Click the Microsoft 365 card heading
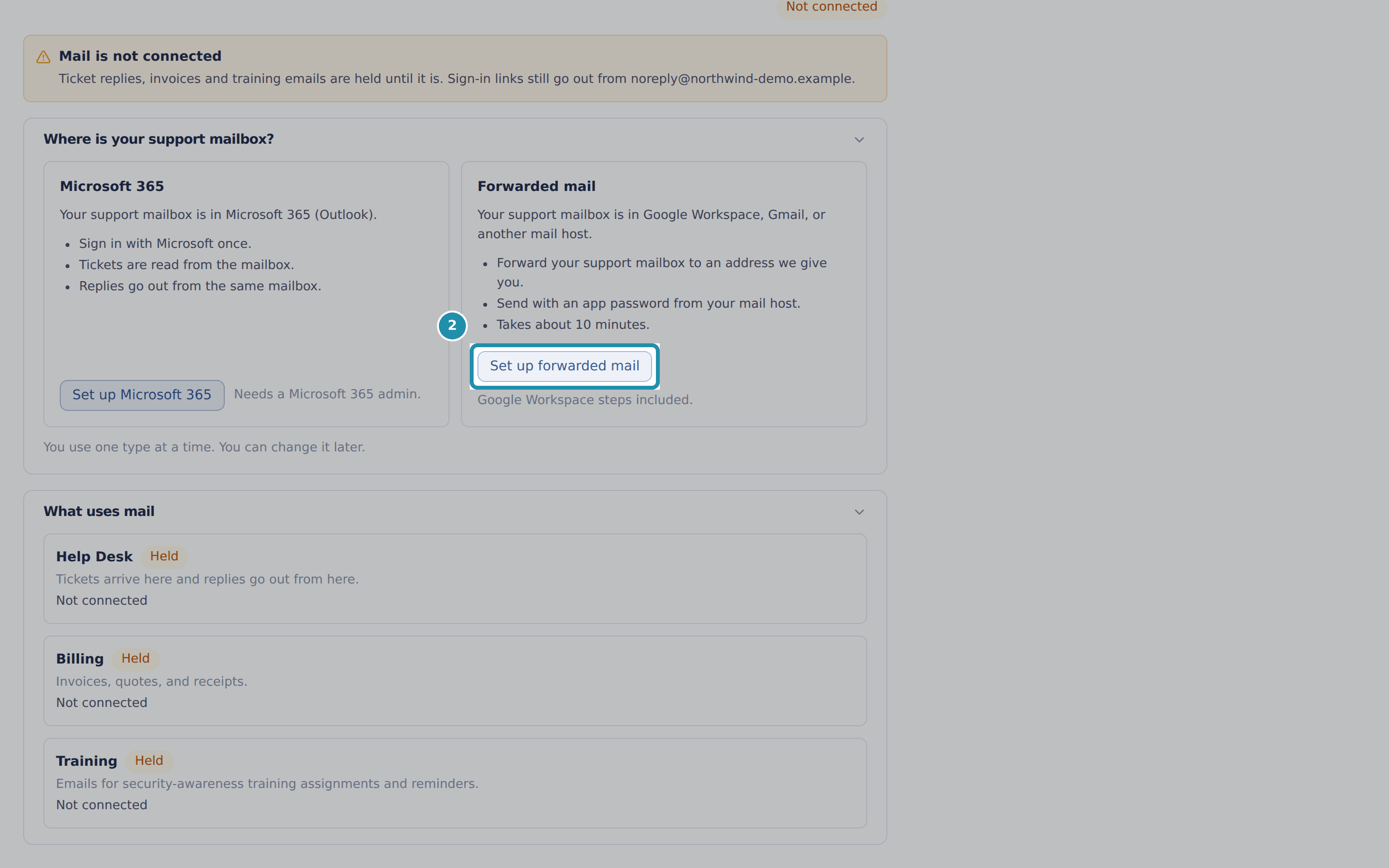1389x868 pixels. tap(112, 187)
